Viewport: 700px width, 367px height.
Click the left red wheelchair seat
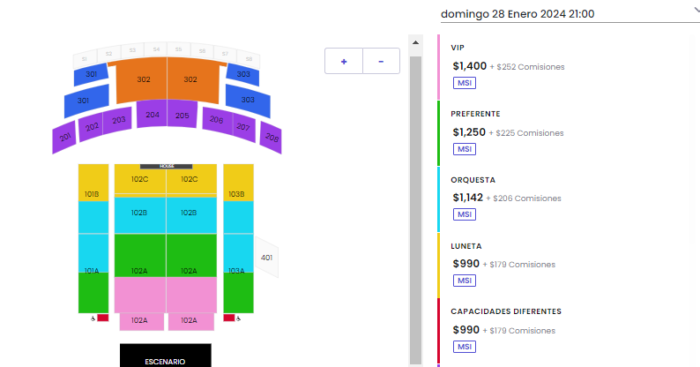[x=103, y=318]
